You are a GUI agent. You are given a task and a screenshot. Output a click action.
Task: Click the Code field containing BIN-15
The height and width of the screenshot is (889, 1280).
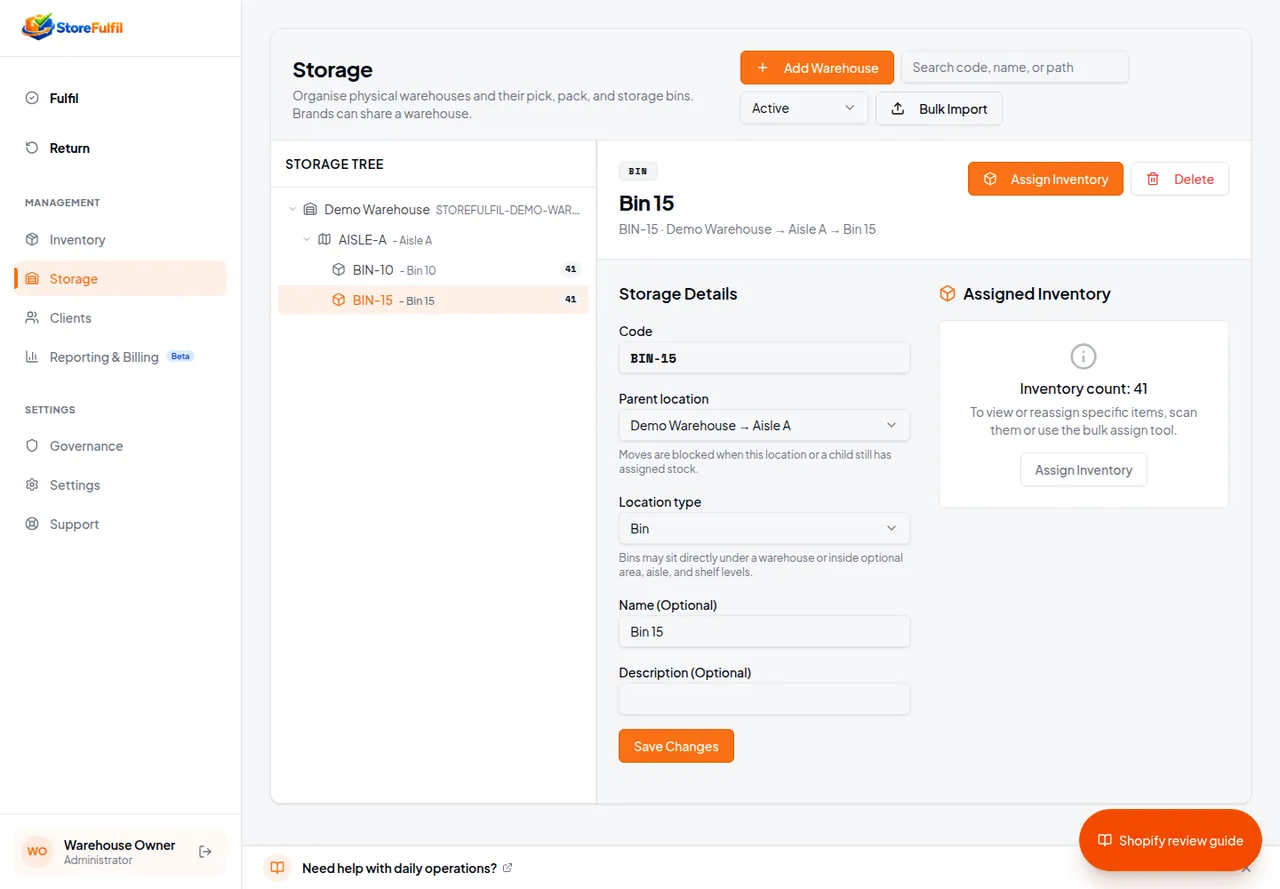764,358
